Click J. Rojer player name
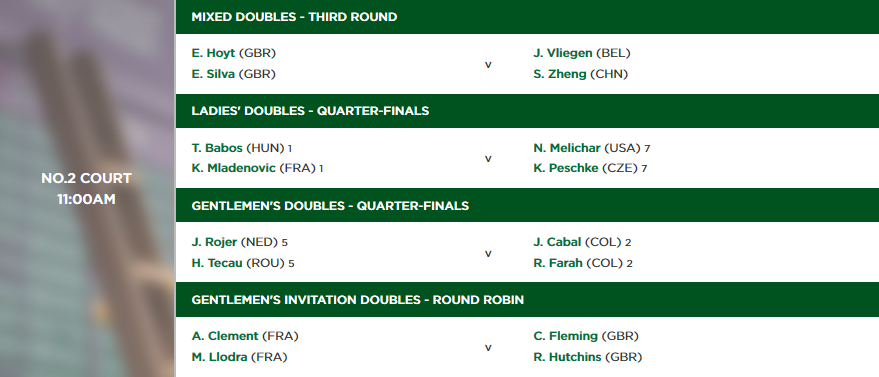The width and height of the screenshot is (879, 377). coord(214,243)
